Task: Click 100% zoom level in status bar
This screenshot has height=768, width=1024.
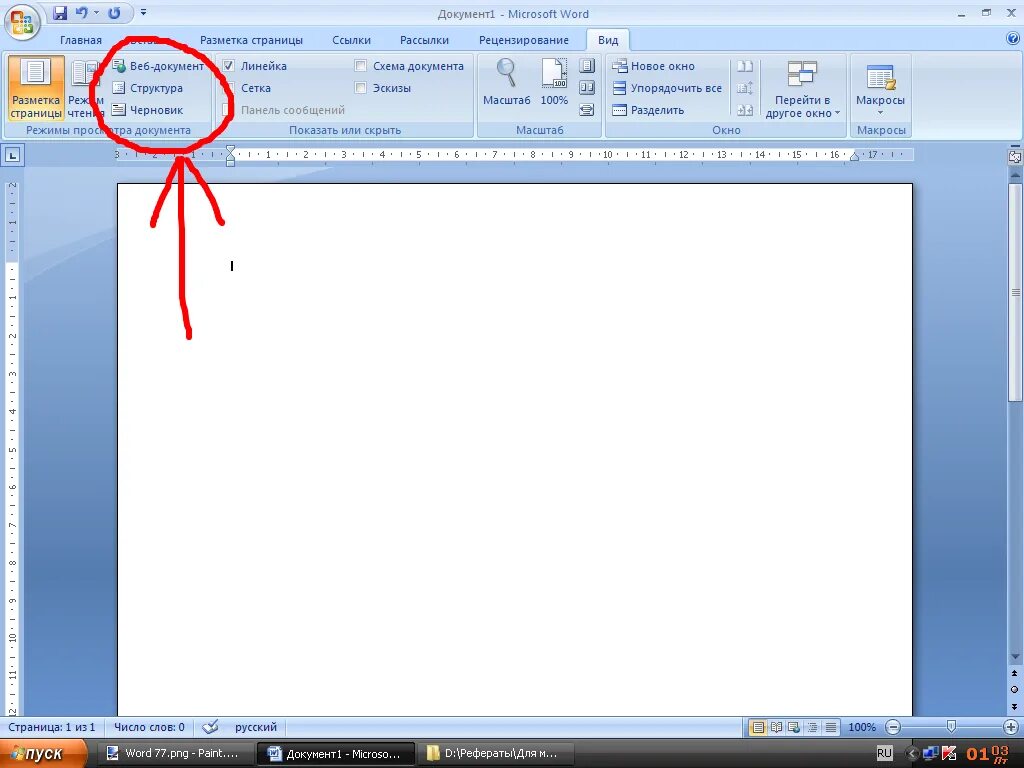Action: pos(862,727)
